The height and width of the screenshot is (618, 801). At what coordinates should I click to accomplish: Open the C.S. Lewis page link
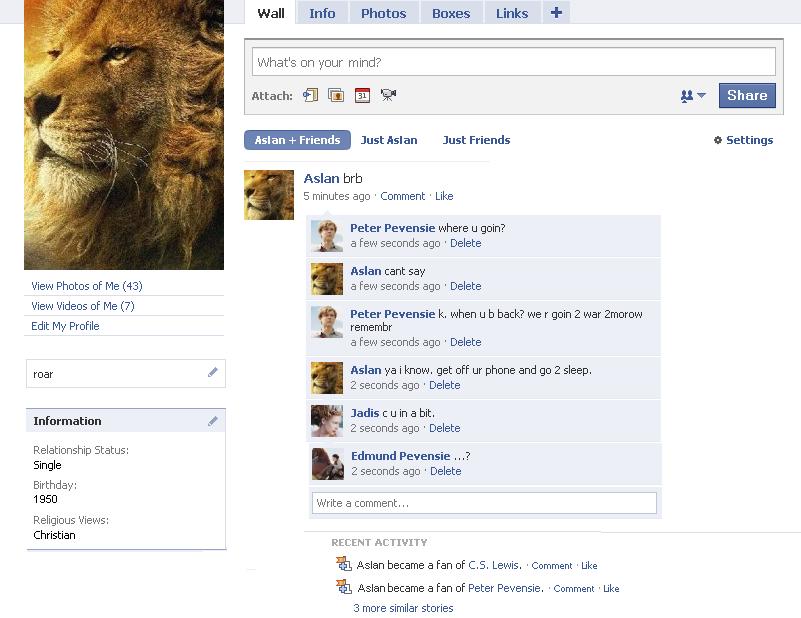[495, 565]
